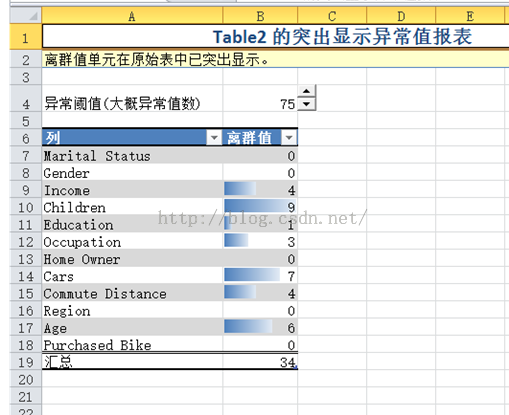The image size is (509, 415).
Task: Select column E header
Action: point(470,16)
